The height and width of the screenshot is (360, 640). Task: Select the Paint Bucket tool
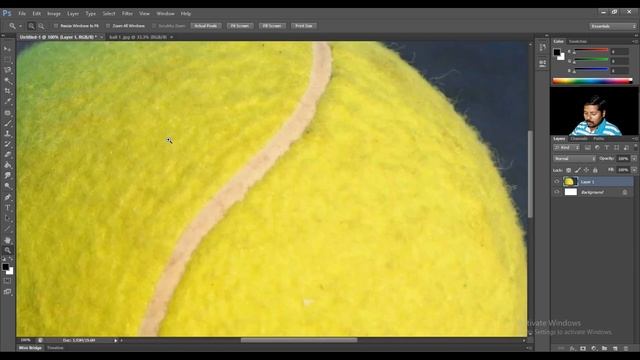pyautogui.click(x=7, y=165)
